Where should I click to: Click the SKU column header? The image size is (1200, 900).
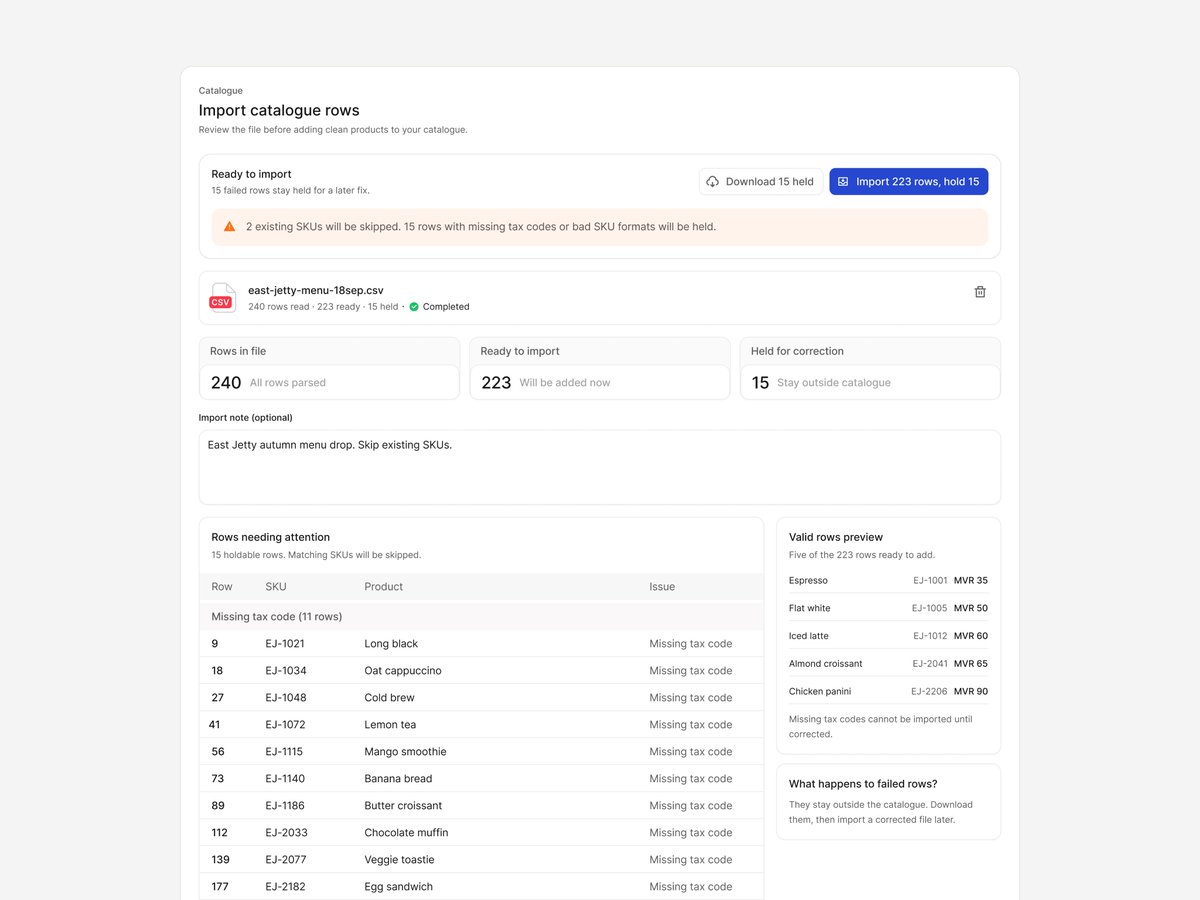click(276, 587)
